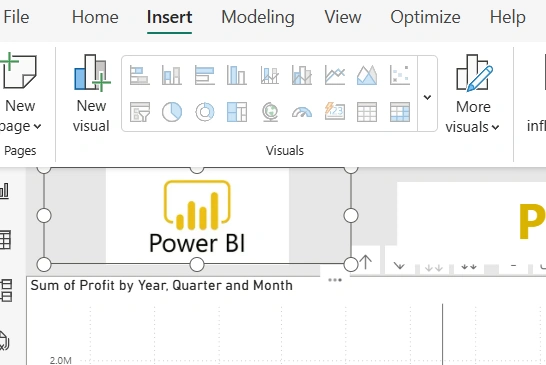Open the Help ribbon tab
The image size is (546, 365).
pyautogui.click(x=507, y=17)
